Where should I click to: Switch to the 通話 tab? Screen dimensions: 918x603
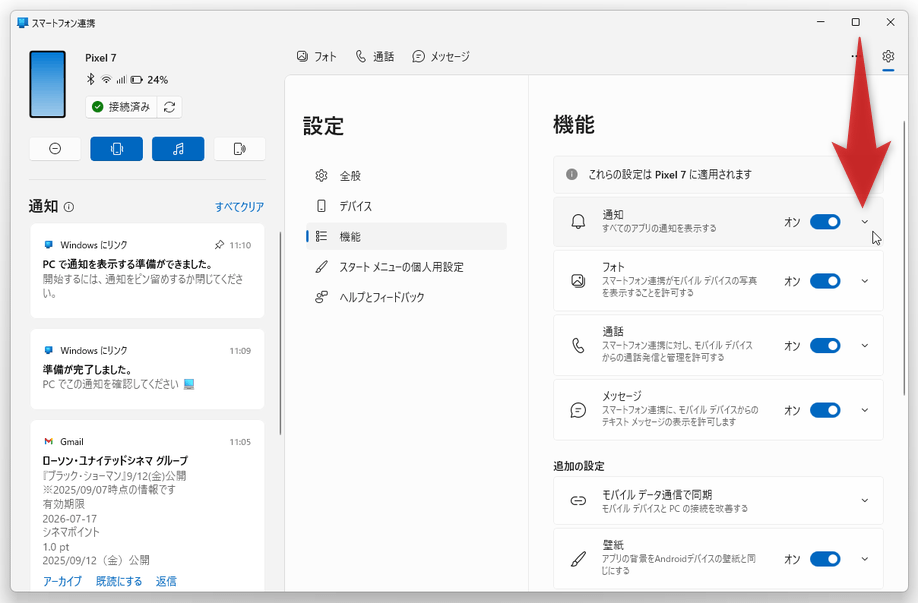tap(375, 56)
